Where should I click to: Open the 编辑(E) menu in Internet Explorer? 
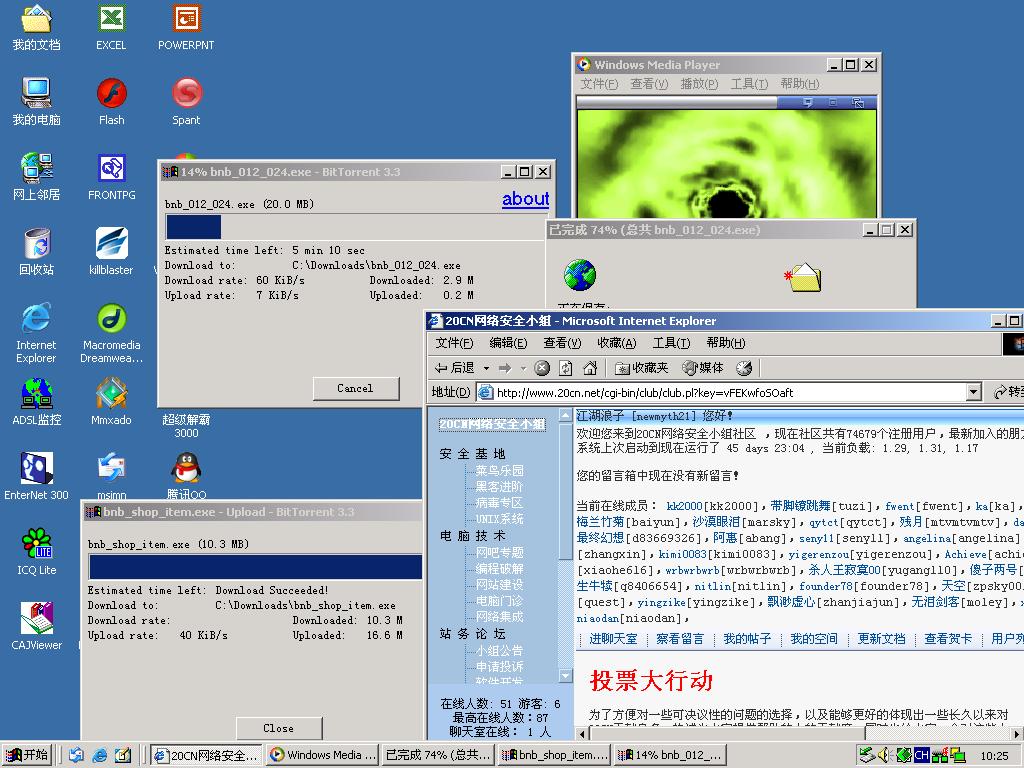click(x=508, y=343)
